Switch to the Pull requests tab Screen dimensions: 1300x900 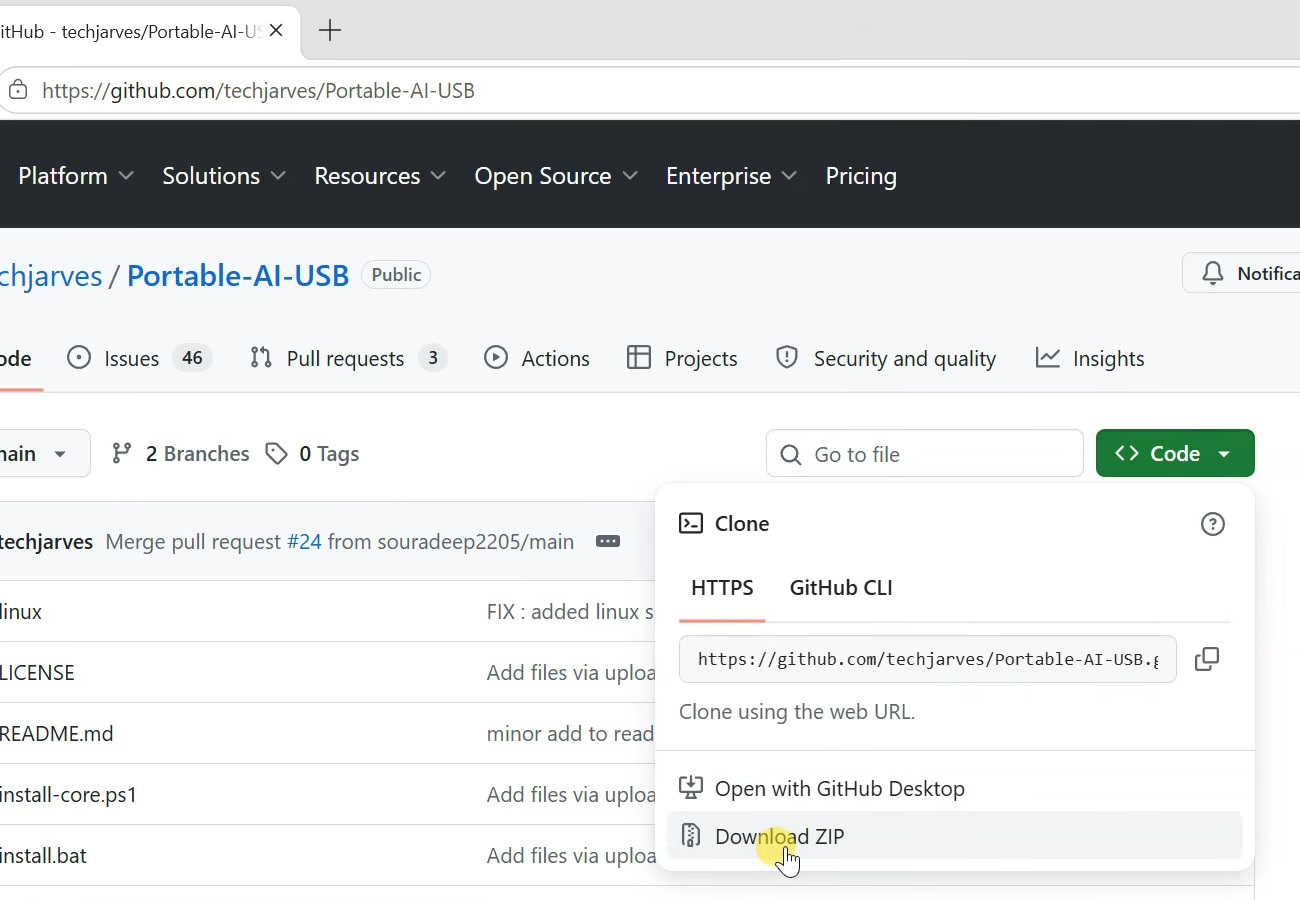348,358
